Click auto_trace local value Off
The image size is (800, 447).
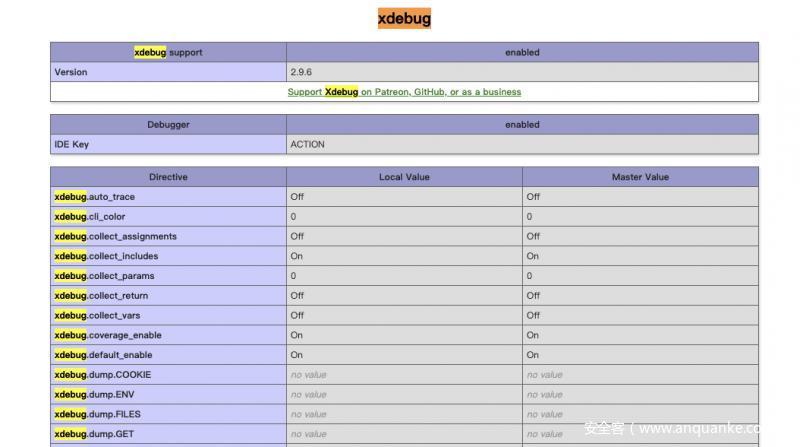[x=404, y=197]
